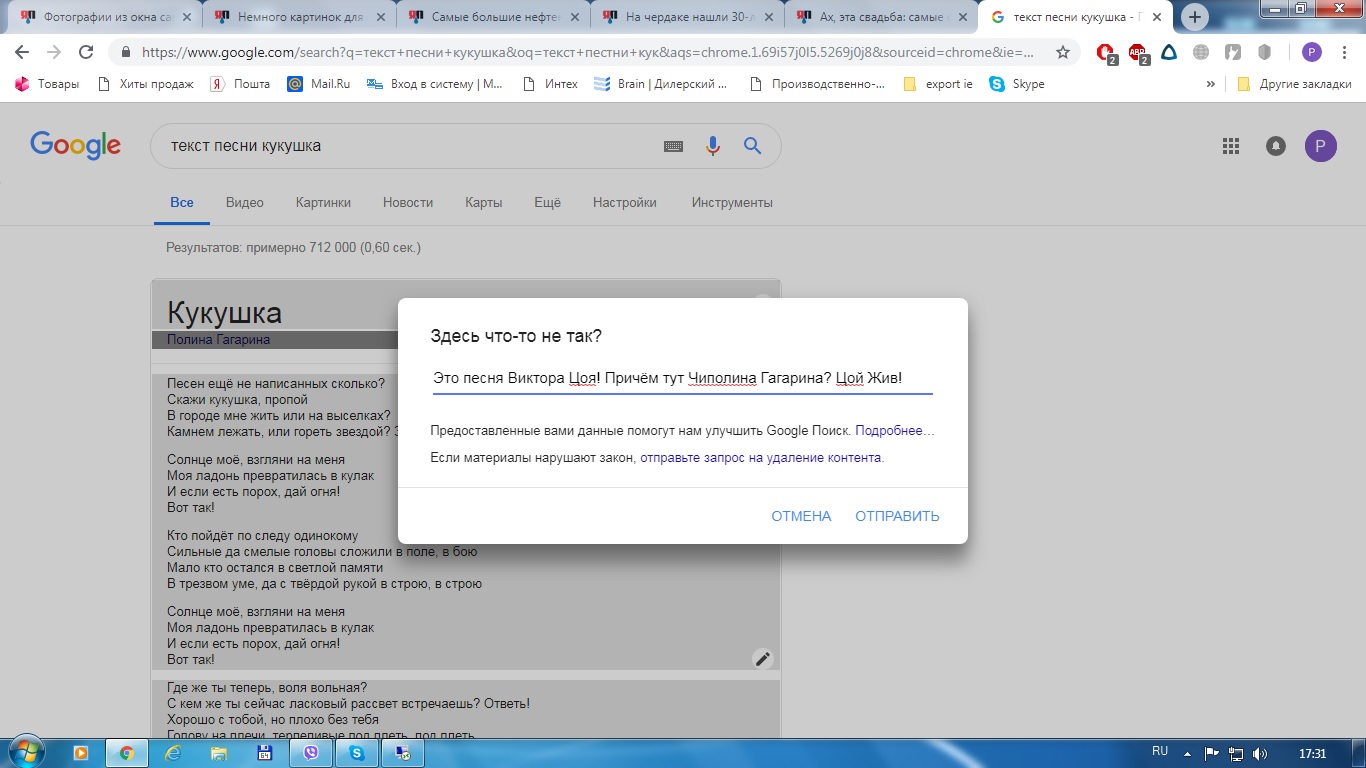Open the clock showing 17:31
The width and height of the screenshot is (1366, 768).
[x=1312, y=753]
